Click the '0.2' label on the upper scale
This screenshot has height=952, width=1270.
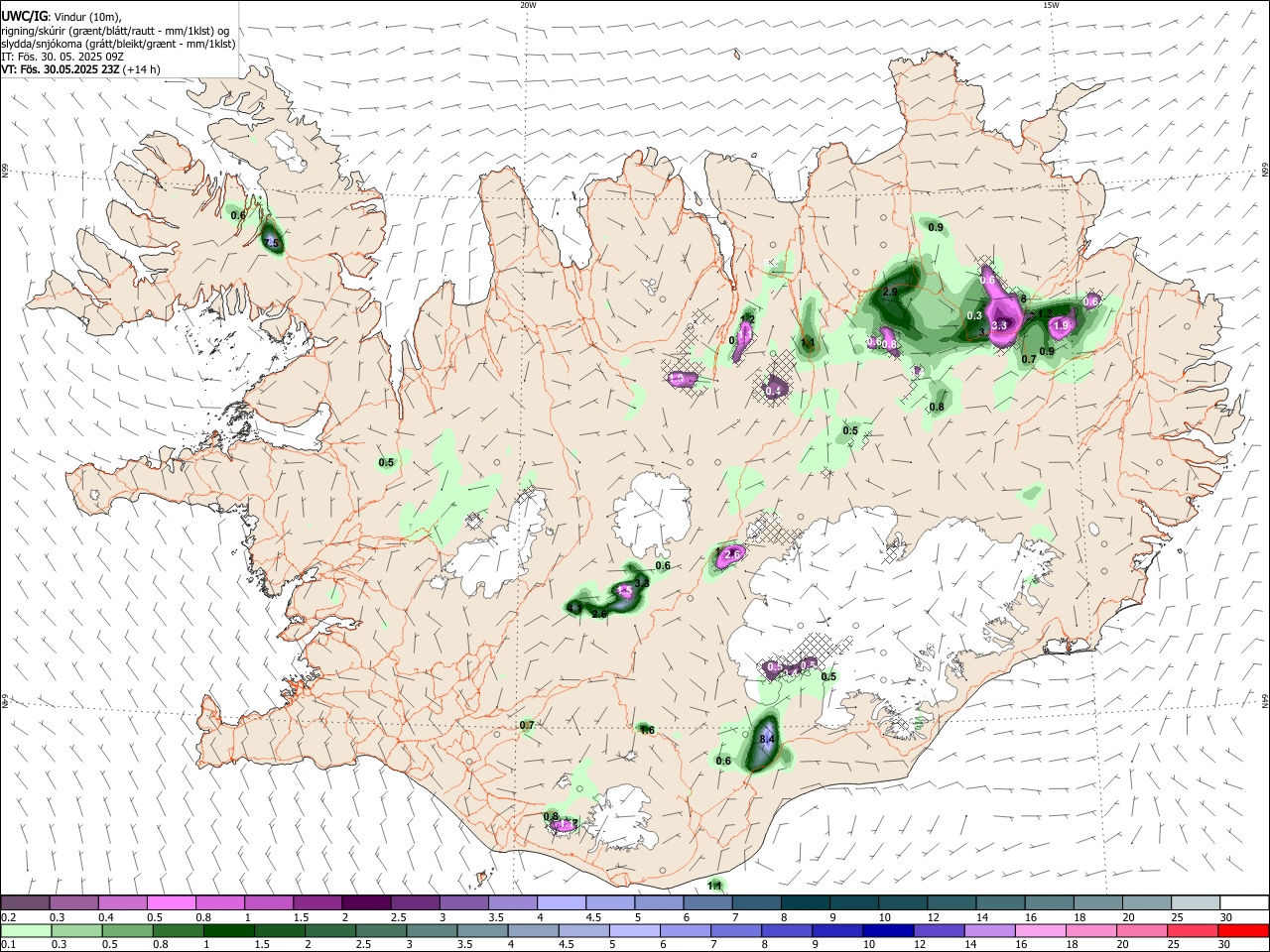pos(8,917)
